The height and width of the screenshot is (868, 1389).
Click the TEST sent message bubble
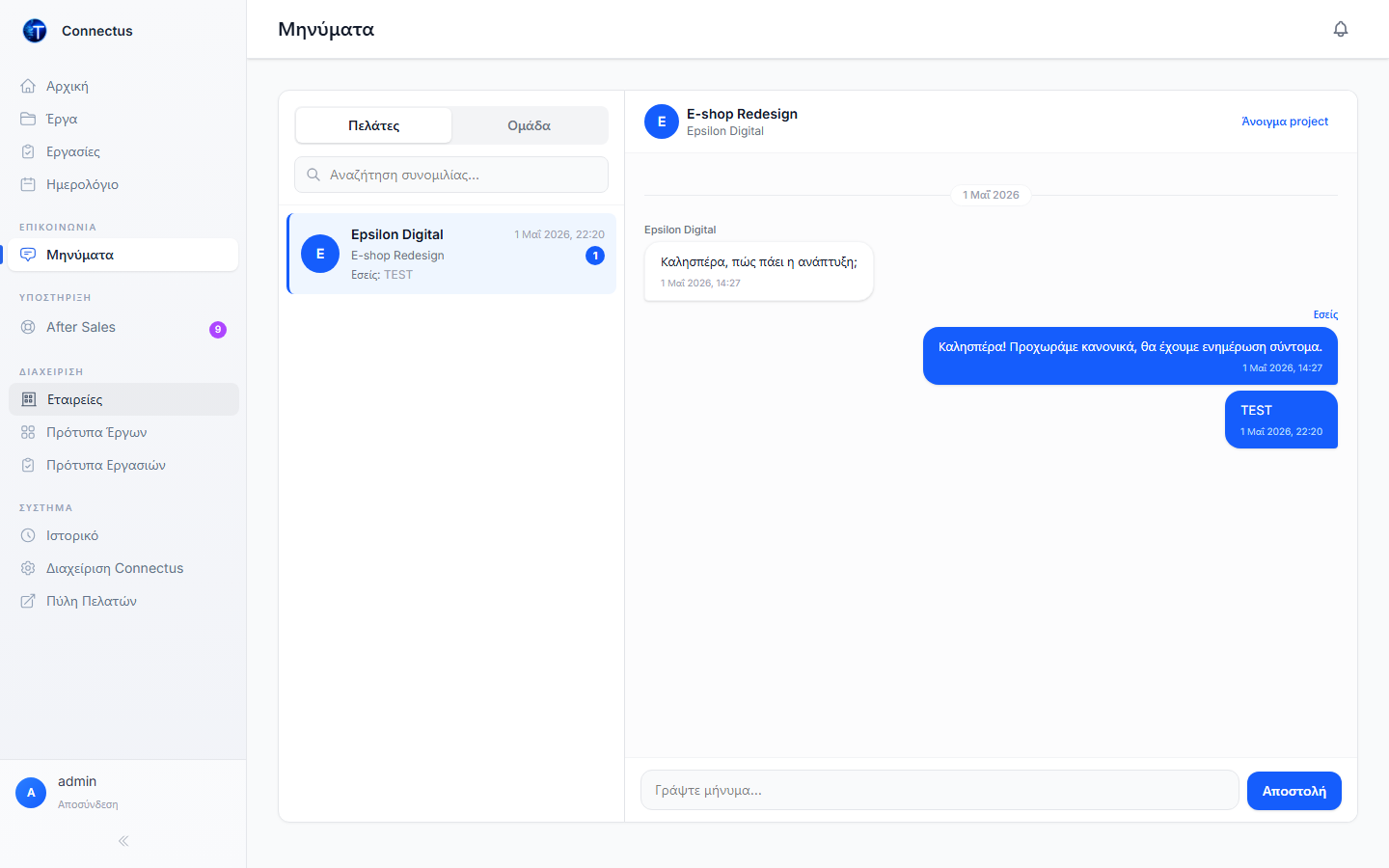(1281, 420)
